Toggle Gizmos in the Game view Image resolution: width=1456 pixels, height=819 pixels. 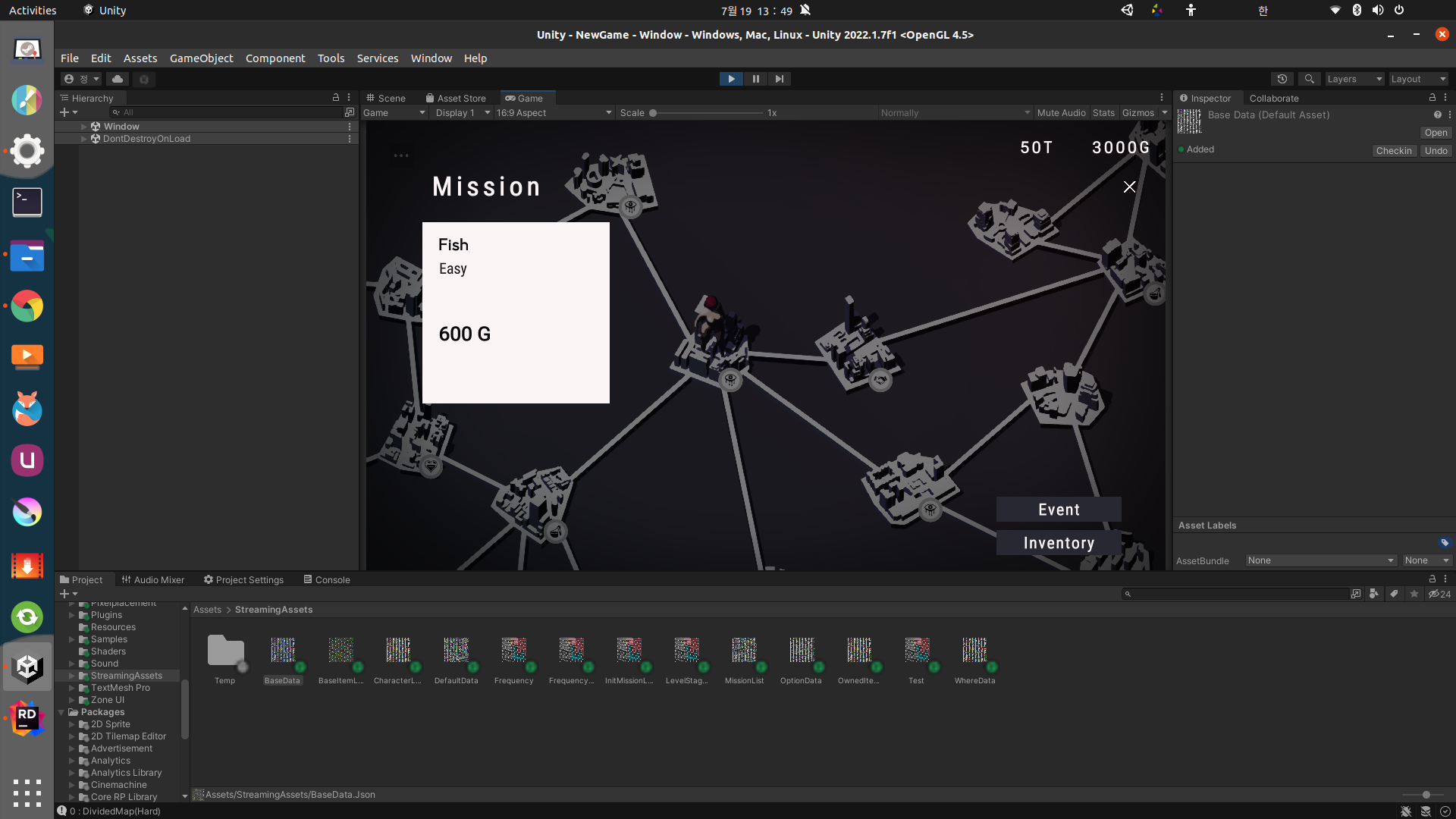click(x=1137, y=113)
